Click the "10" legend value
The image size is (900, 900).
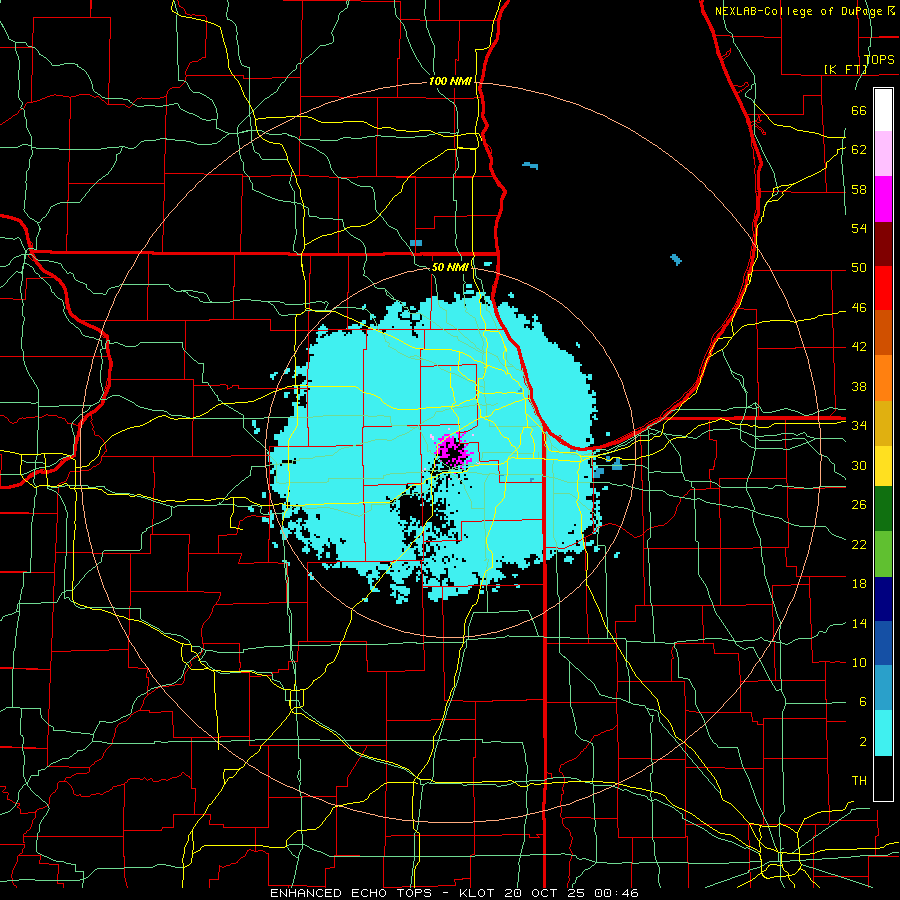point(859,662)
